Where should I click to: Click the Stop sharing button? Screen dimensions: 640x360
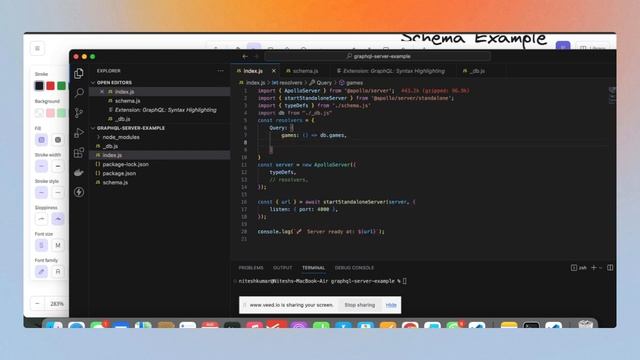pyautogui.click(x=360, y=305)
